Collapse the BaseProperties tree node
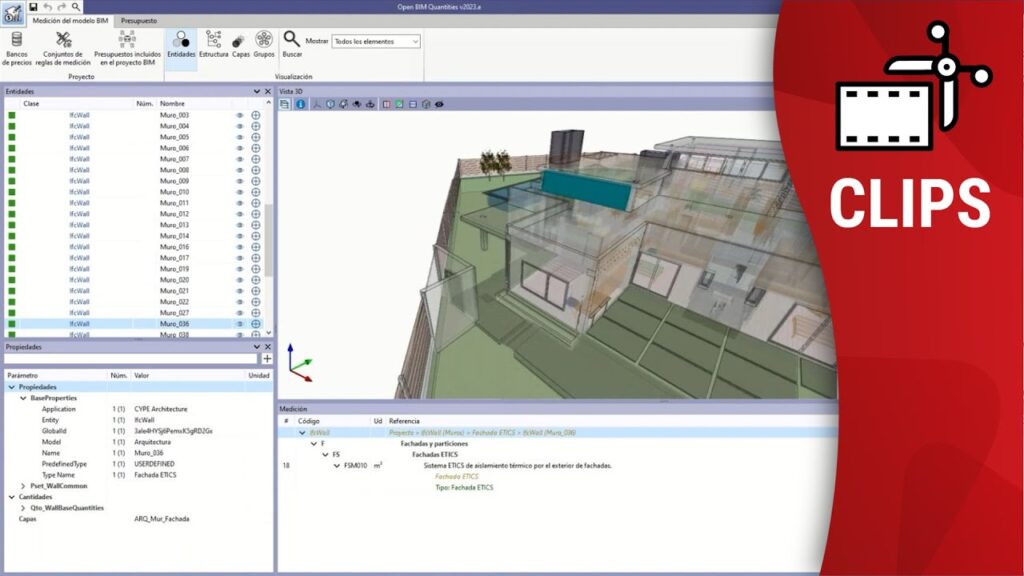This screenshot has height=576, width=1024. tap(24, 398)
